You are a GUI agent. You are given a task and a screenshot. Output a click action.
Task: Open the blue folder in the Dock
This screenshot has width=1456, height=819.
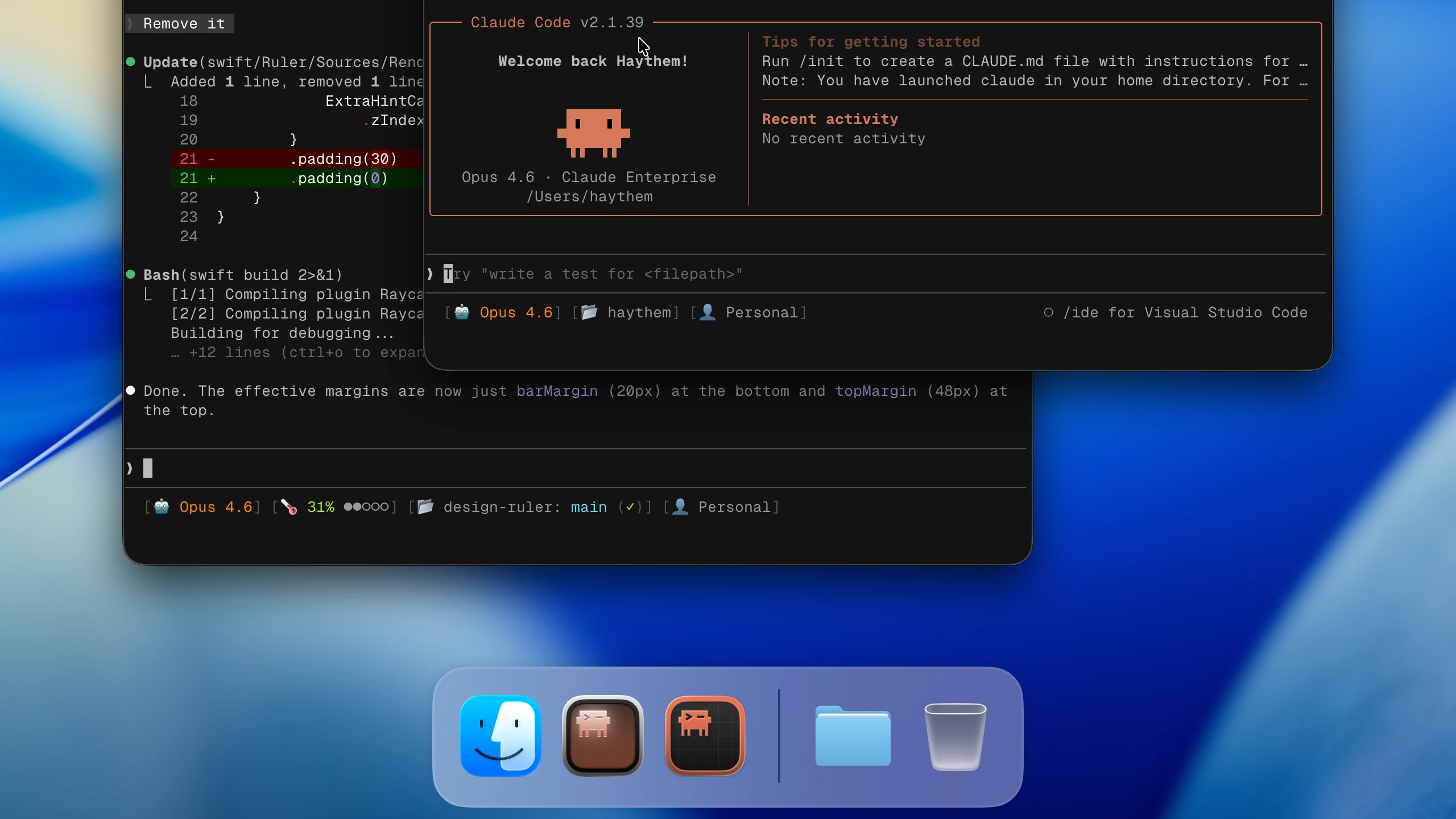pyautogui.click(x=853, y=735)
